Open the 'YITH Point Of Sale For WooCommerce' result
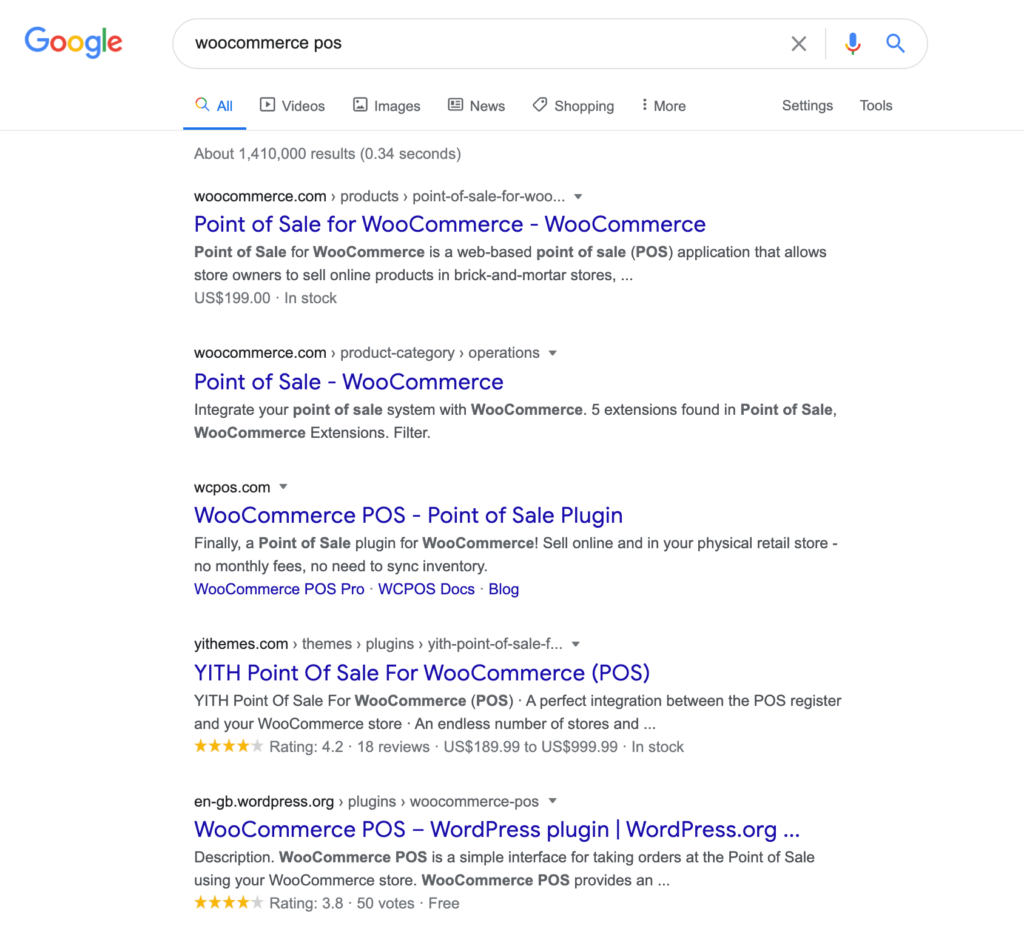This screenshot has width=1024, height=940. (x=421, y=672)
